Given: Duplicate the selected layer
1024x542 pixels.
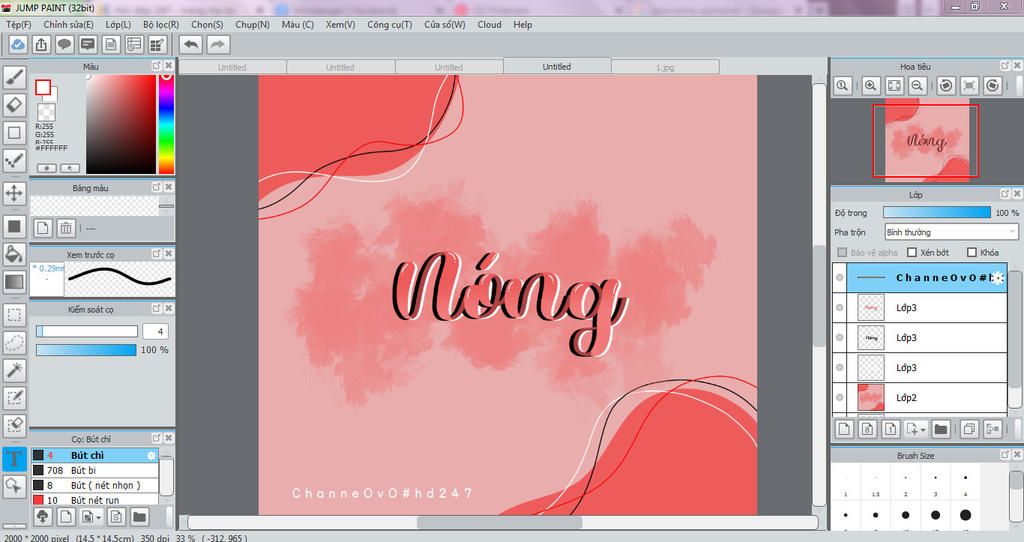Looking at the screenshot, I should point(969,429).
